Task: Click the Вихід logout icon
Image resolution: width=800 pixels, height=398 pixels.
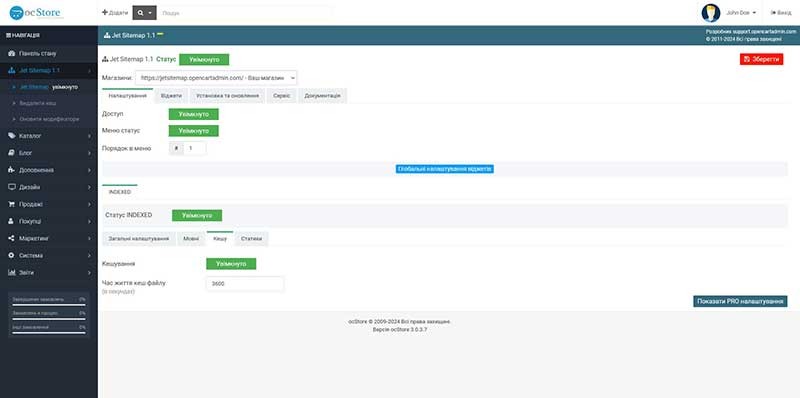Action: [x=773, y=13]
